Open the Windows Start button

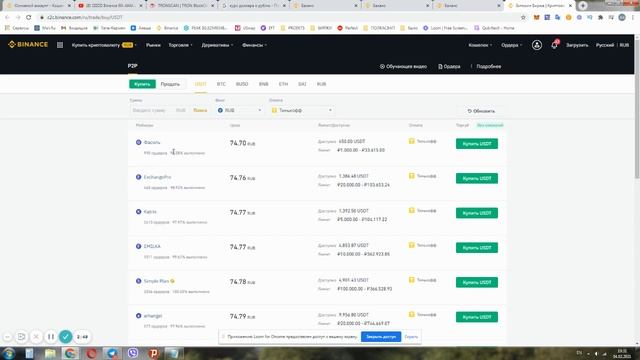point(9,353)
